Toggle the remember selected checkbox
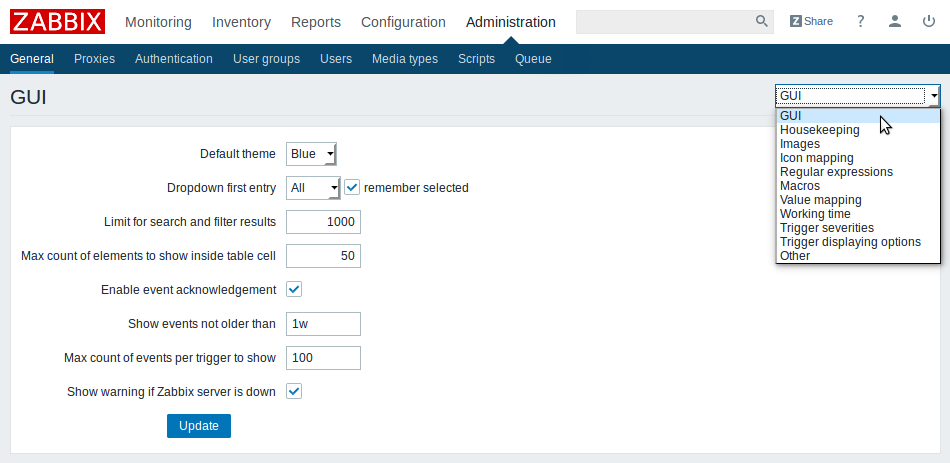This screenshot has width=950, height=463. (x=352, y=188)
